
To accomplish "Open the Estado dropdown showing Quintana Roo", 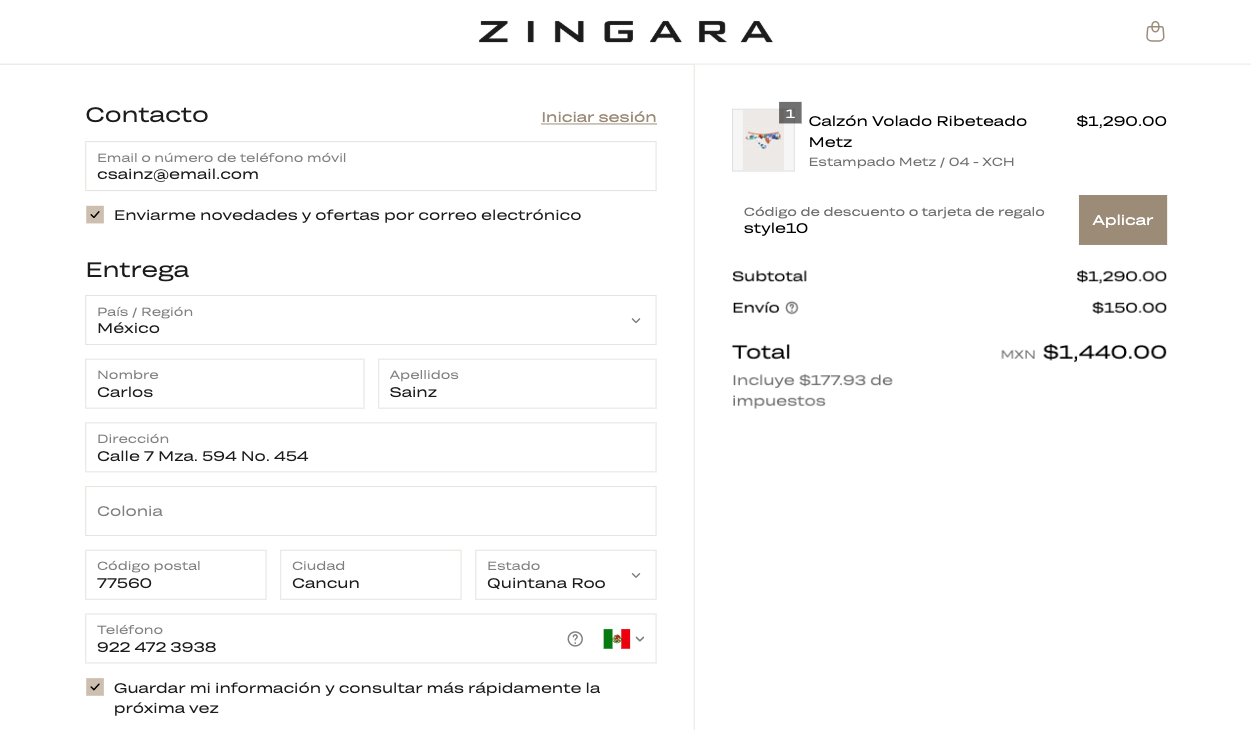I will [565, 575].
